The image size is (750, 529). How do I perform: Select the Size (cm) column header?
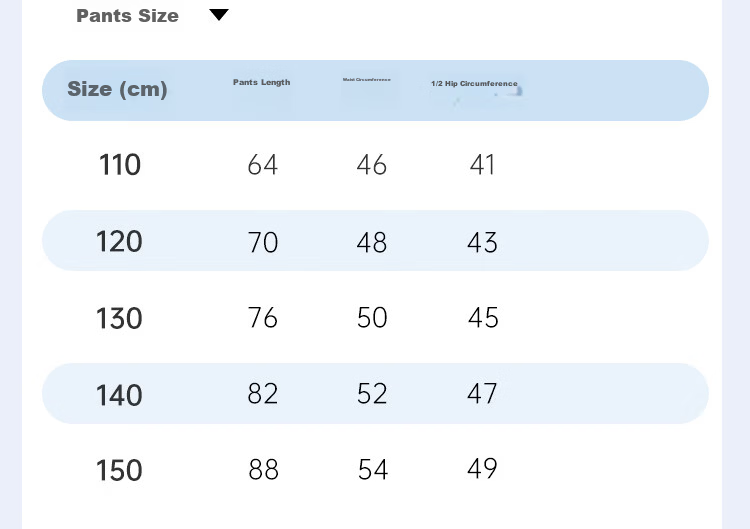pos(117,89)
